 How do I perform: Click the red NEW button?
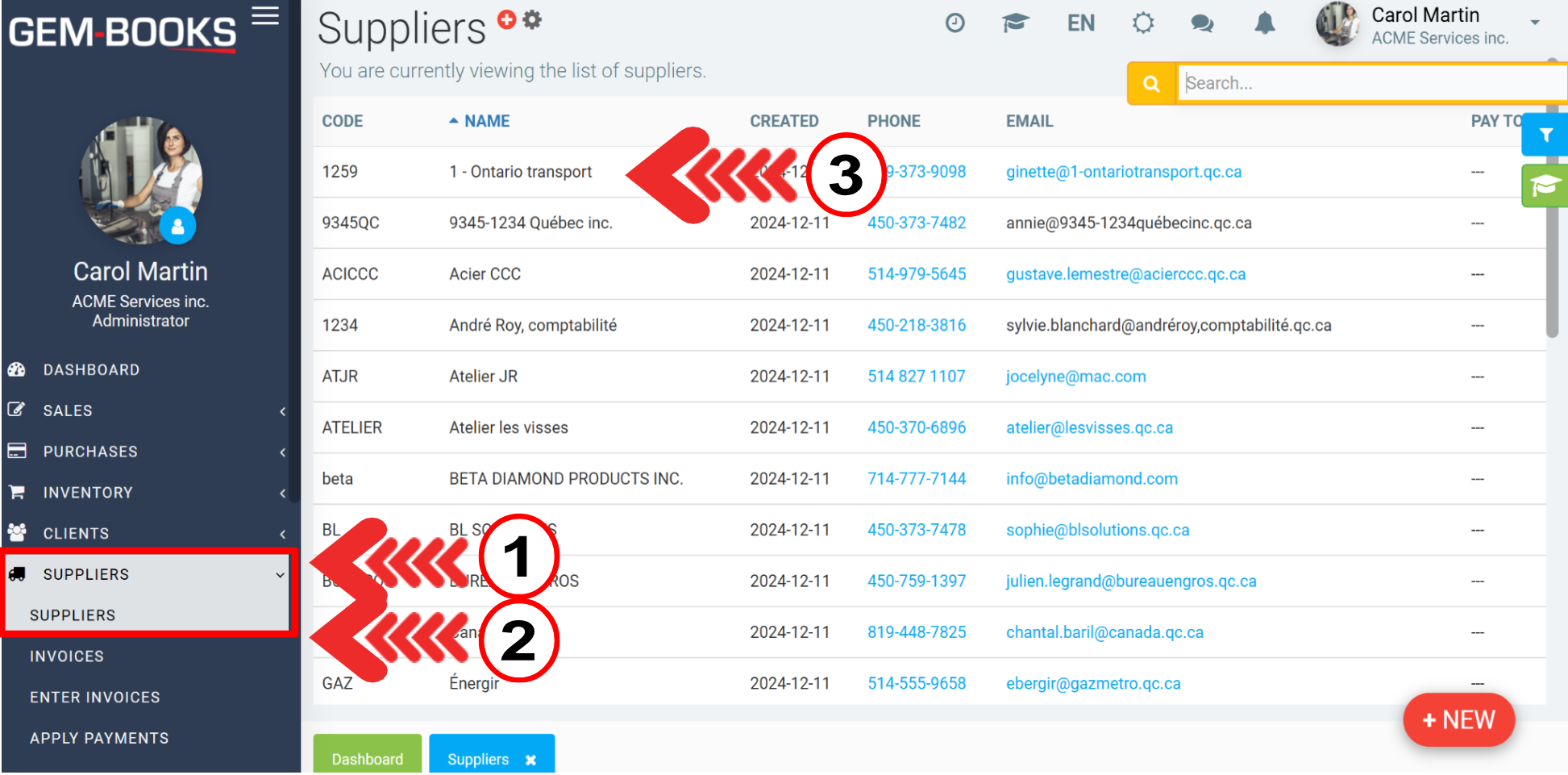click(1458, 719)
